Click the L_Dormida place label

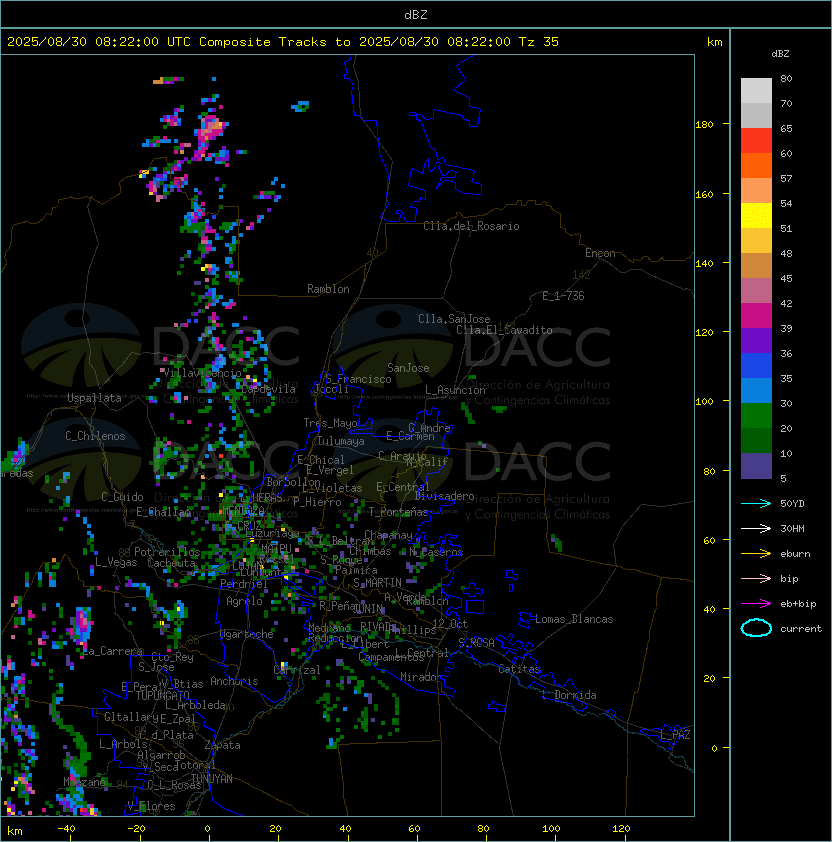569,695
